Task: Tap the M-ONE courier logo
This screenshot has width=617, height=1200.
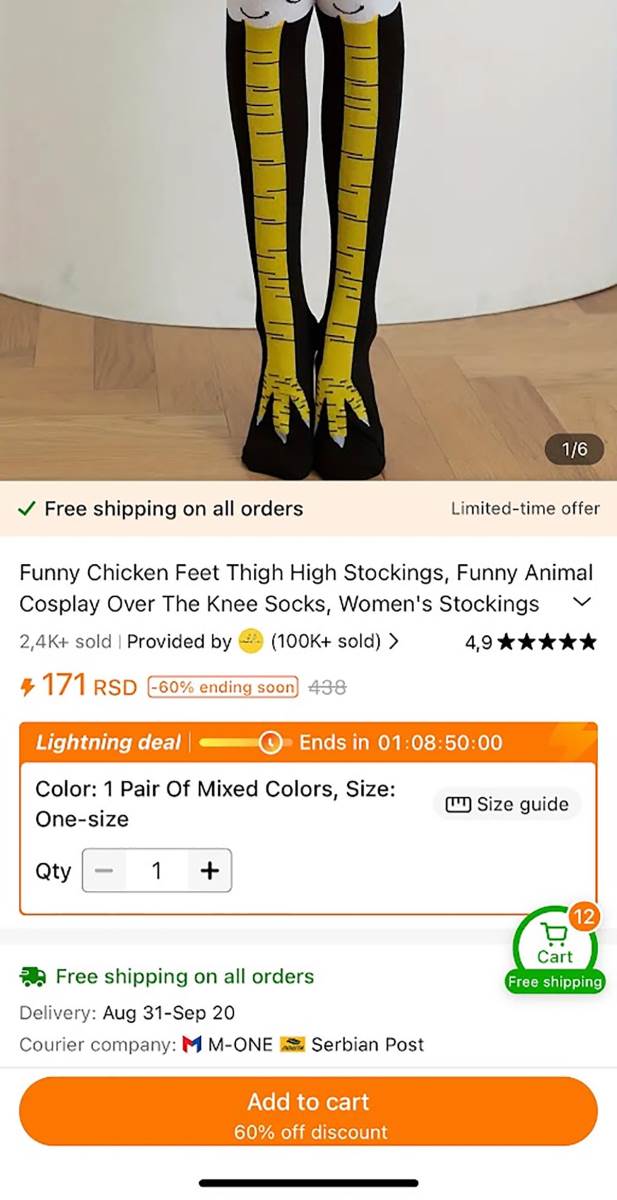Action: [x=192, y=1044]
